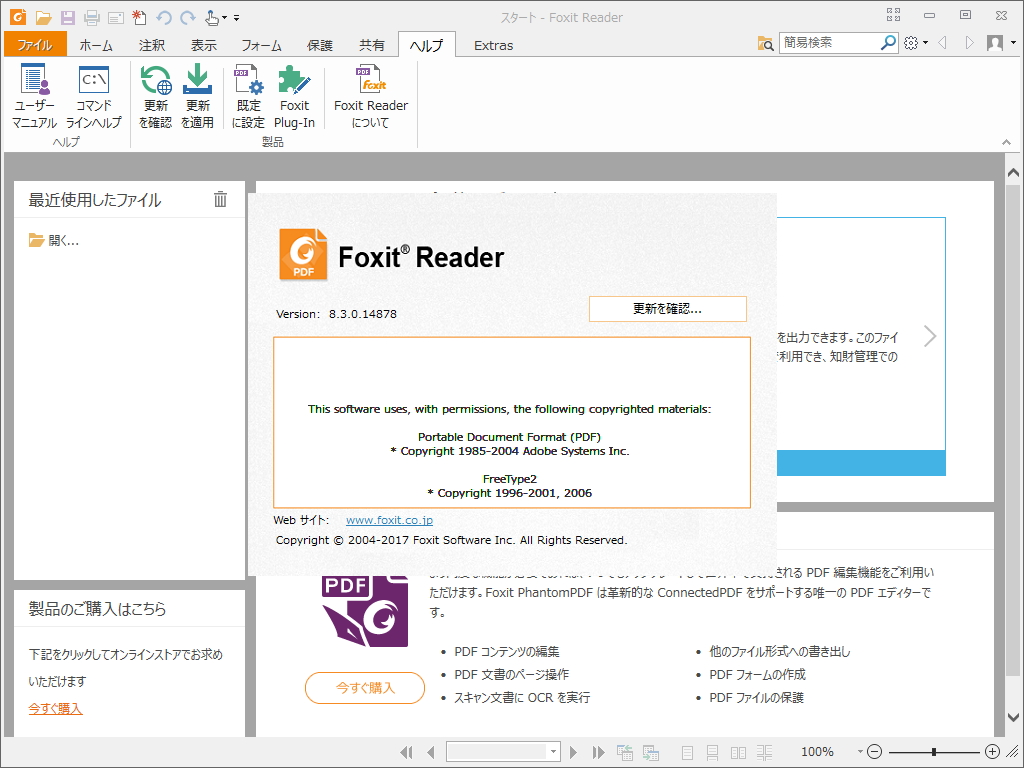Switch to single page view mode
Viewport: 1024px width, 768px height.
[687, 752]
